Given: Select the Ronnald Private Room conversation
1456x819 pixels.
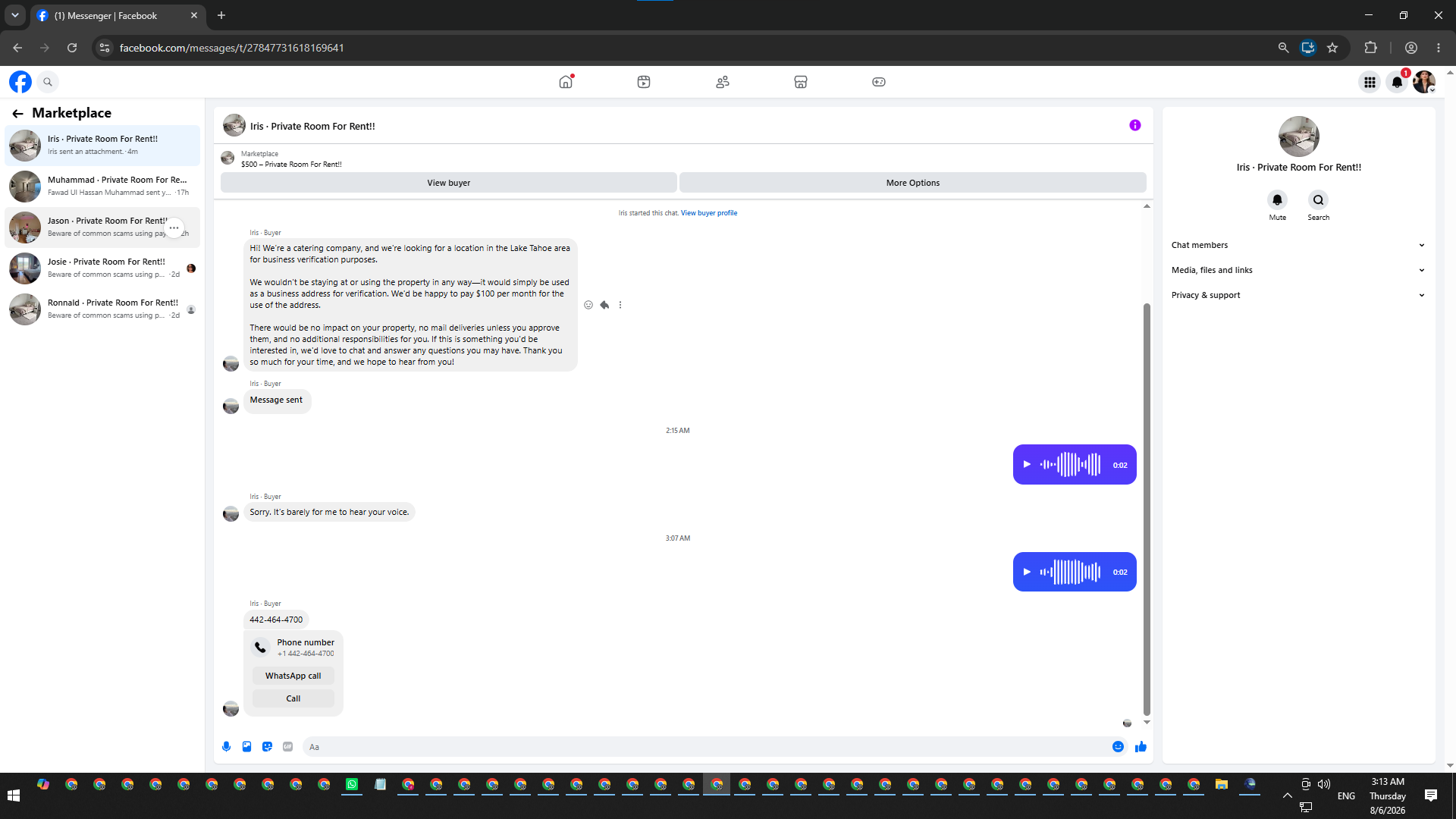Looking at the screenshot, I should (x=102, y=309).
